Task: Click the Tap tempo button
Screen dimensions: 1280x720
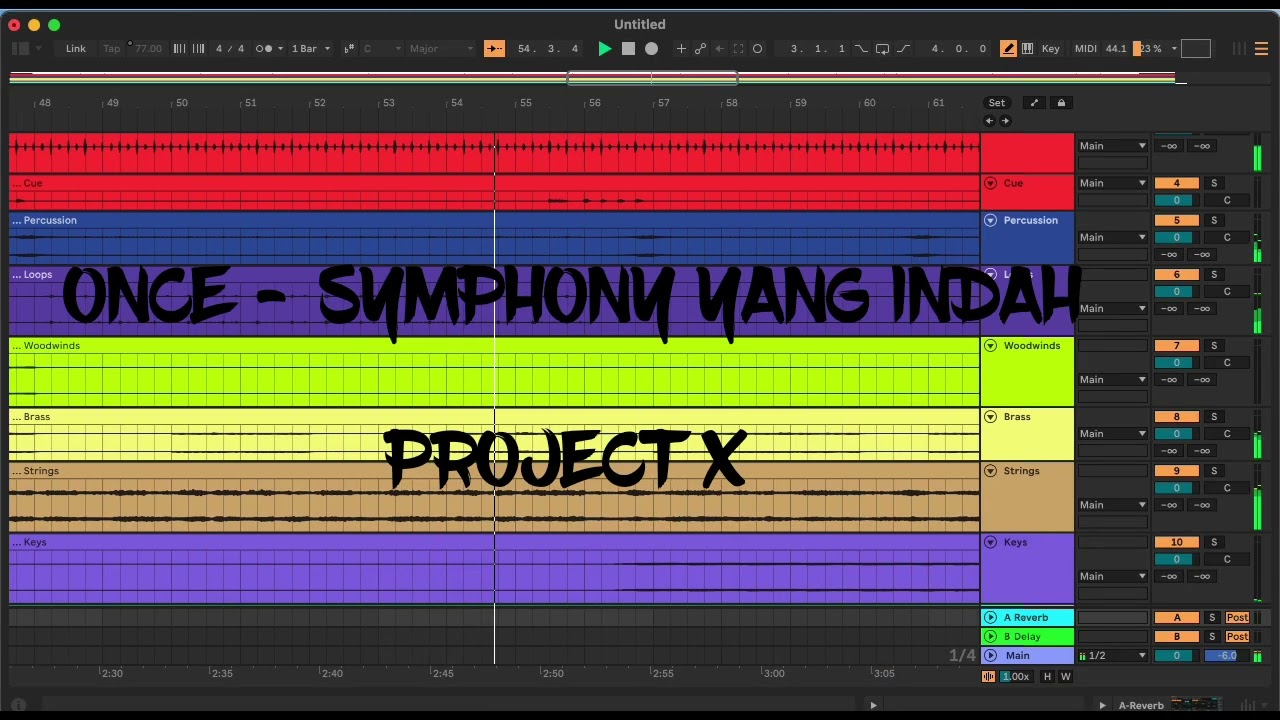Action: click(x=111, y=48)
